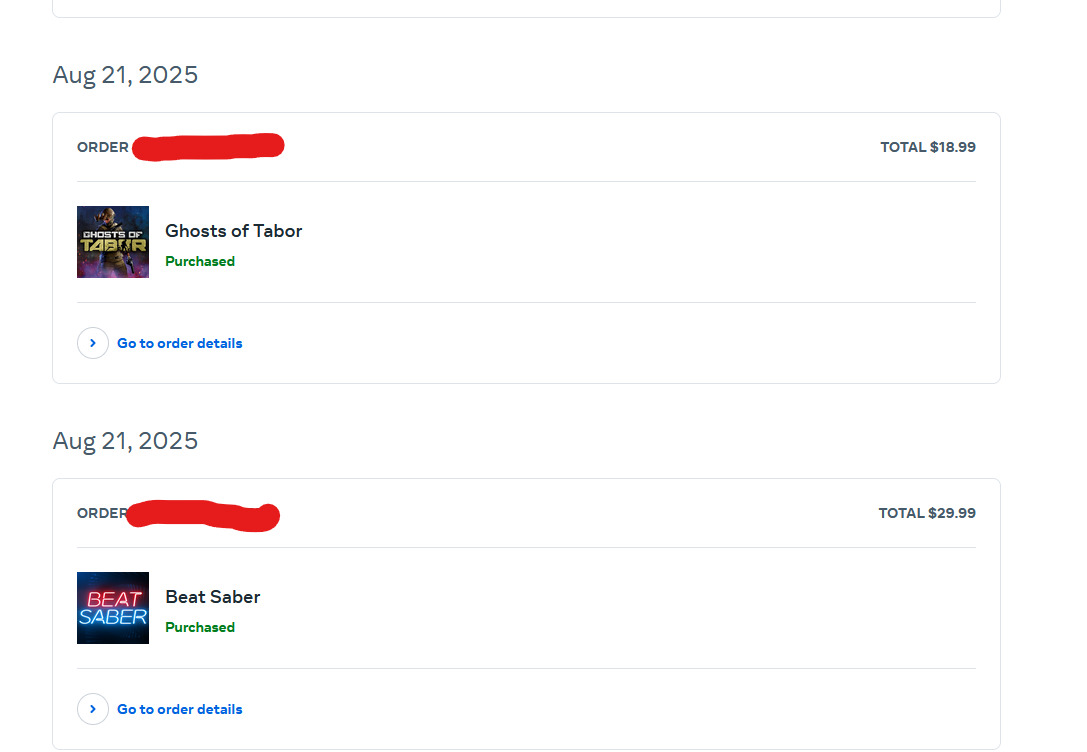Click the Beat Saber game thumbnail
1087x752 pixels.
[113, 608]
